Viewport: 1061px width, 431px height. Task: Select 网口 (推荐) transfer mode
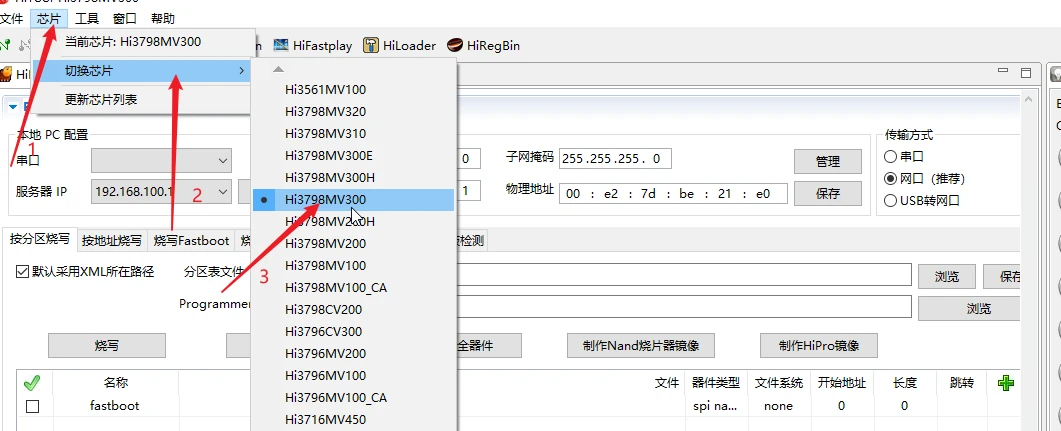coord(890,179)
